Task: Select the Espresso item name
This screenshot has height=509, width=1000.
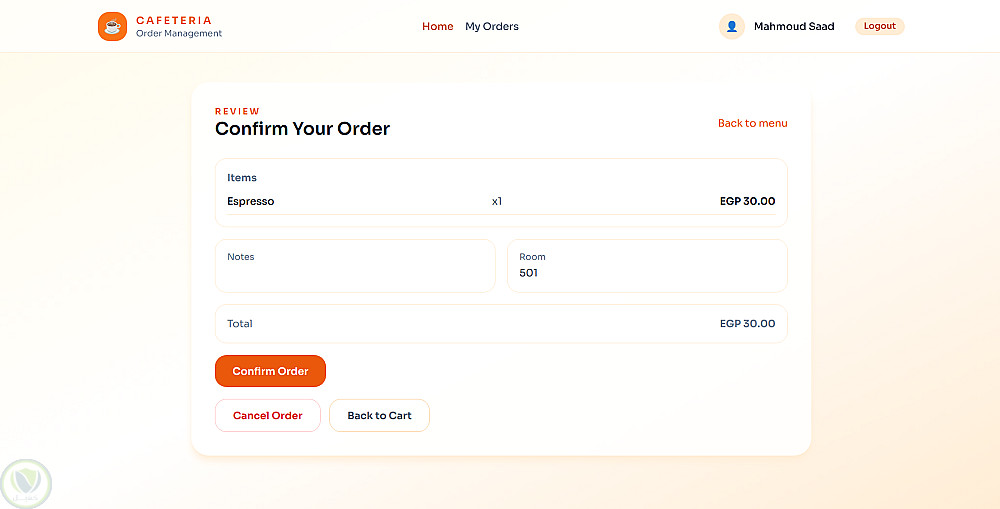Action: [251, 201]
